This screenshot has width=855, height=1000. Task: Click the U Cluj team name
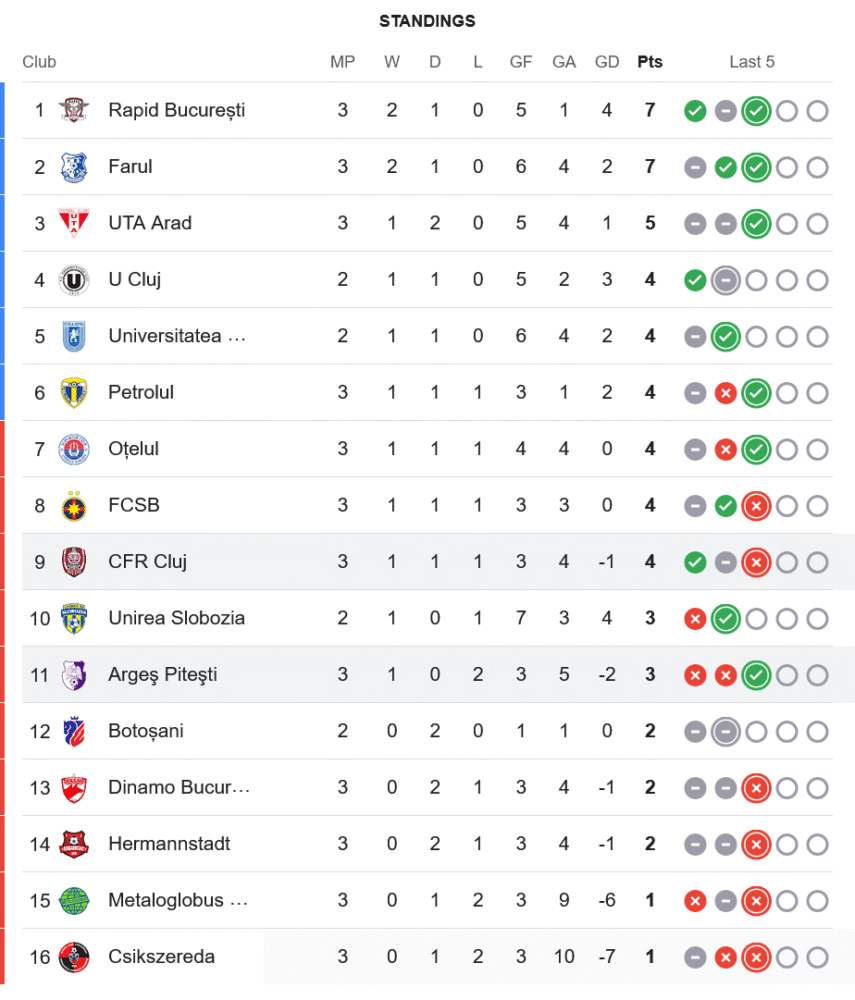coord(135,280)
